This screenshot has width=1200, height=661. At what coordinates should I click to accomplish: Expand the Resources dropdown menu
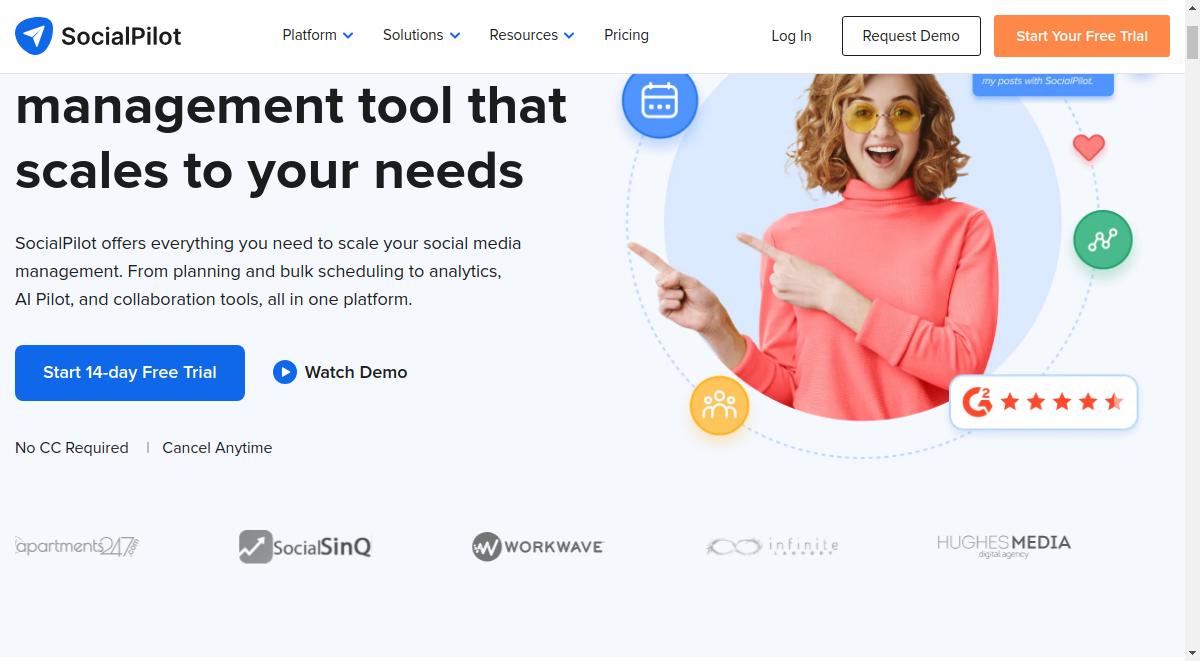coord(532,35)
